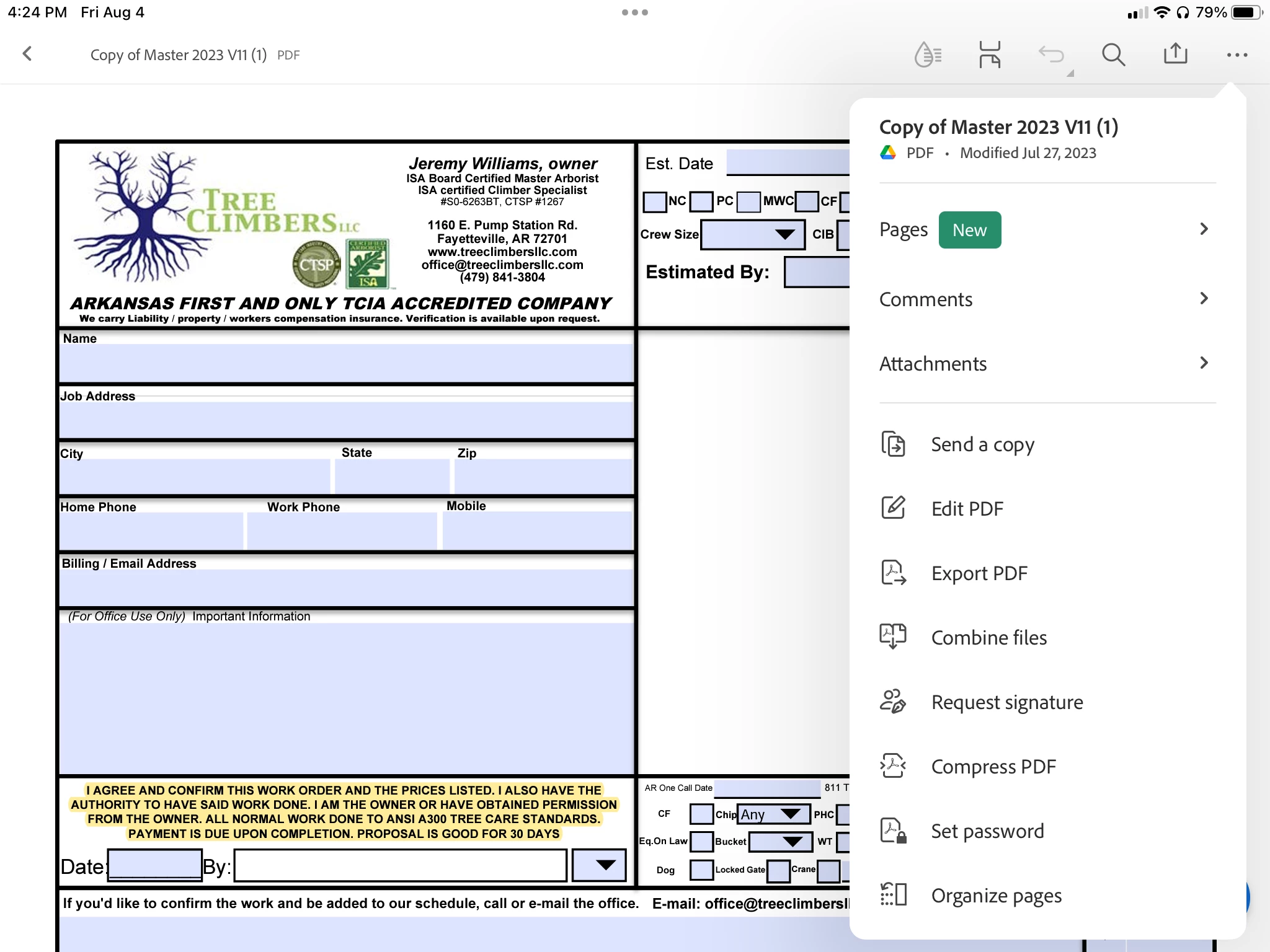1270x952 pixels.
Task: Check the NC checkbox
Action: click(x=655, y=201)
